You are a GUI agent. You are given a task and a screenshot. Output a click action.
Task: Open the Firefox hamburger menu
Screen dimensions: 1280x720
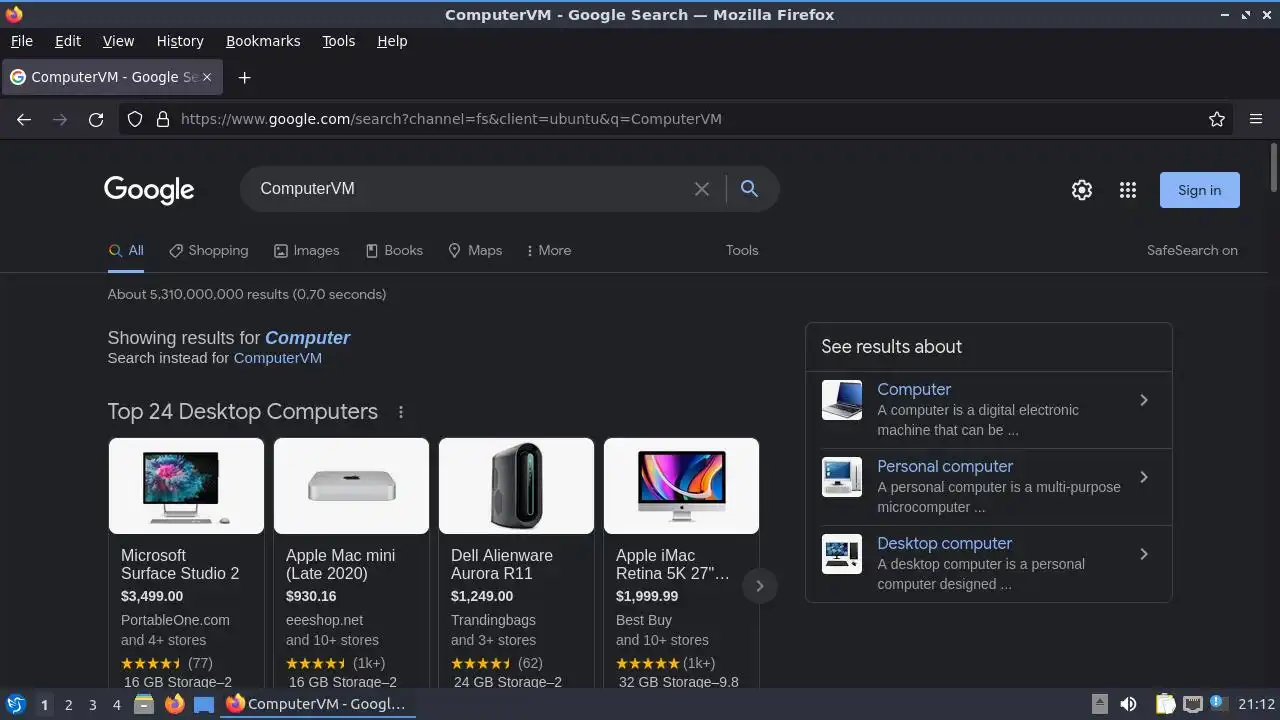click(x=1256, y=119)
